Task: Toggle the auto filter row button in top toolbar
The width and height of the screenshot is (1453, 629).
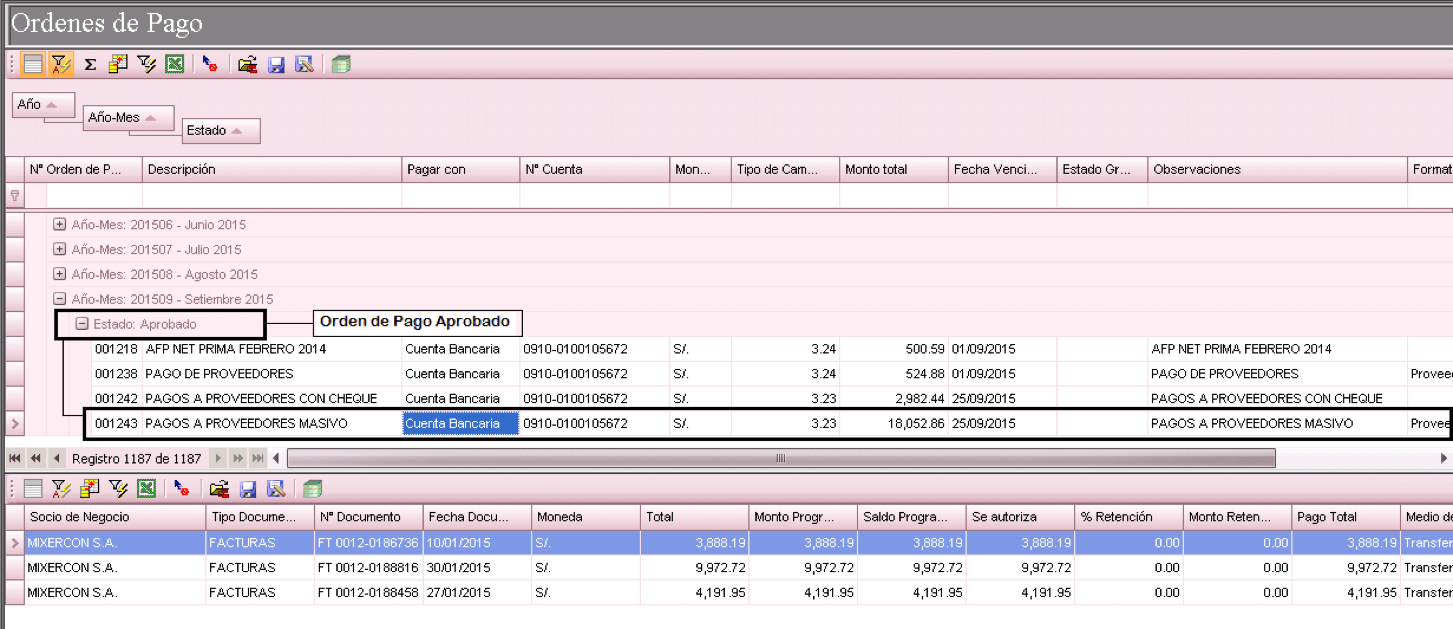Action: click(x=61, y=65)
